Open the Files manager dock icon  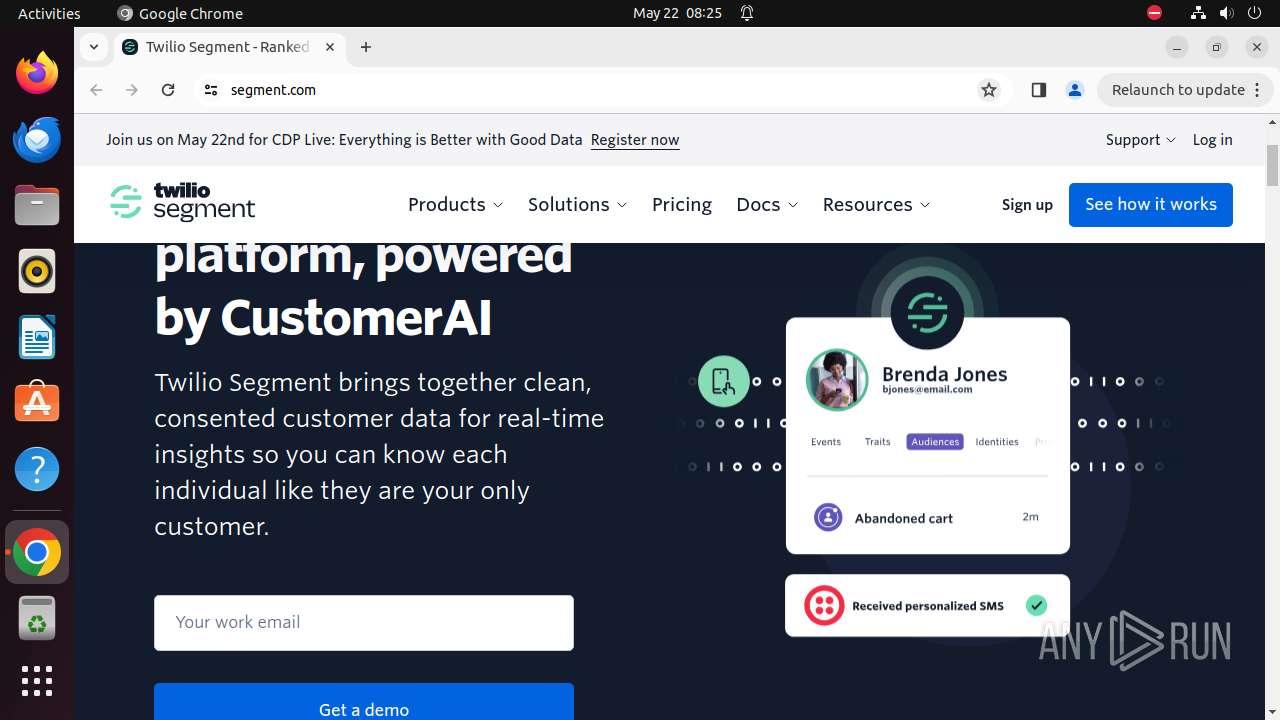(x=37, y=205)
